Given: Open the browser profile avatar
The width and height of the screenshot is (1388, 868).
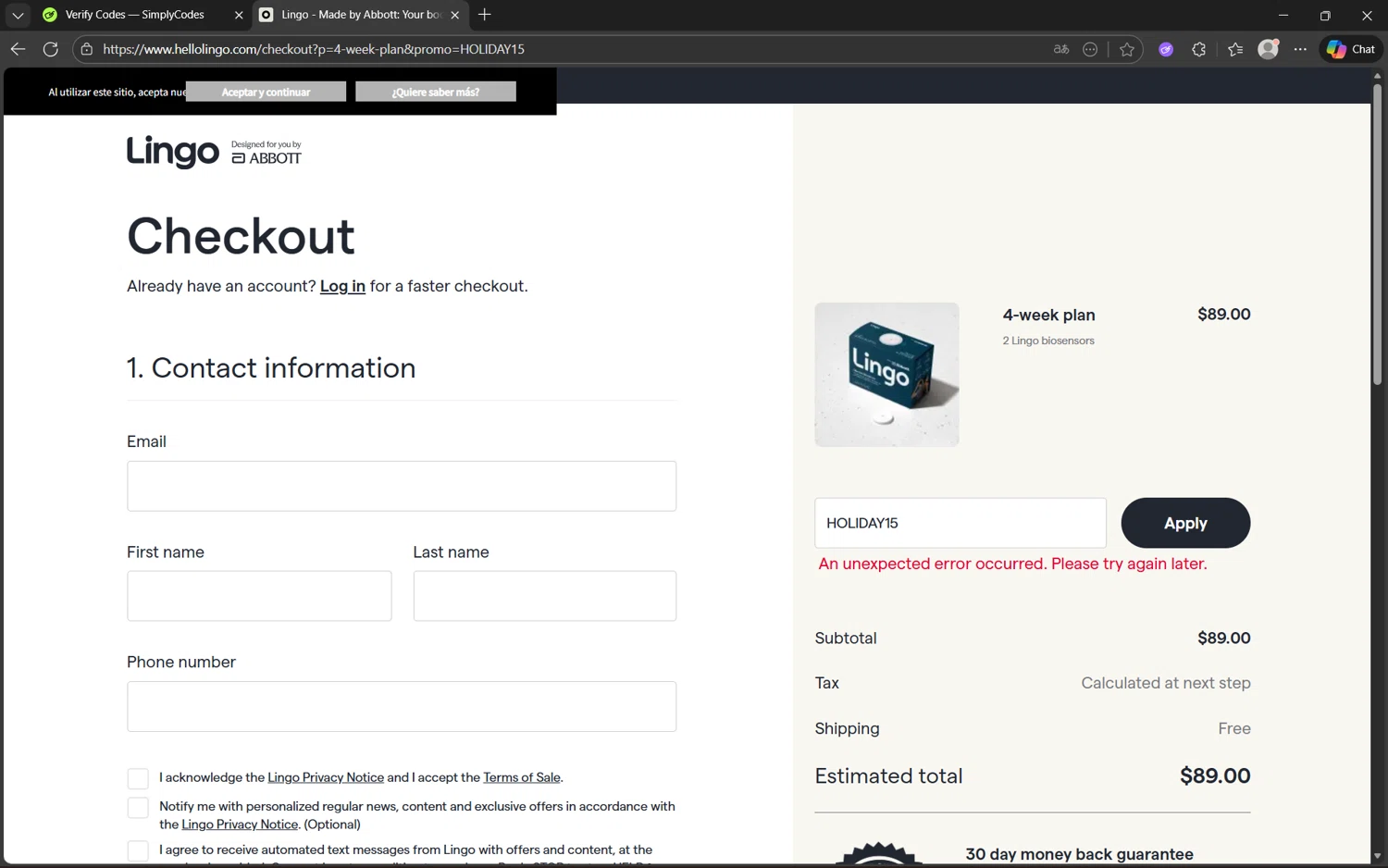Looking at the screenshot, I should point(1268,49).
